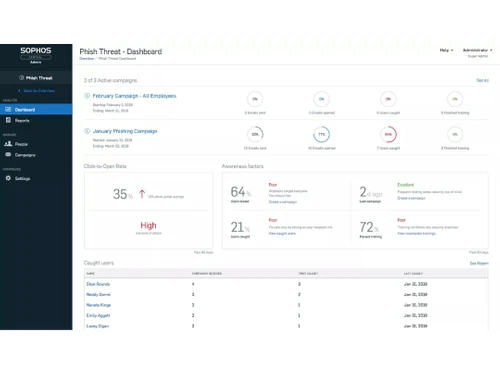Click January campaign Emails sent progress circle

pos(255,134)
